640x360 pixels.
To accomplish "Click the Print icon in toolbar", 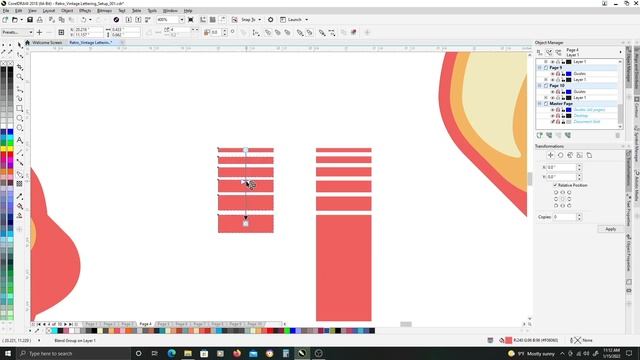I will 40,20.
